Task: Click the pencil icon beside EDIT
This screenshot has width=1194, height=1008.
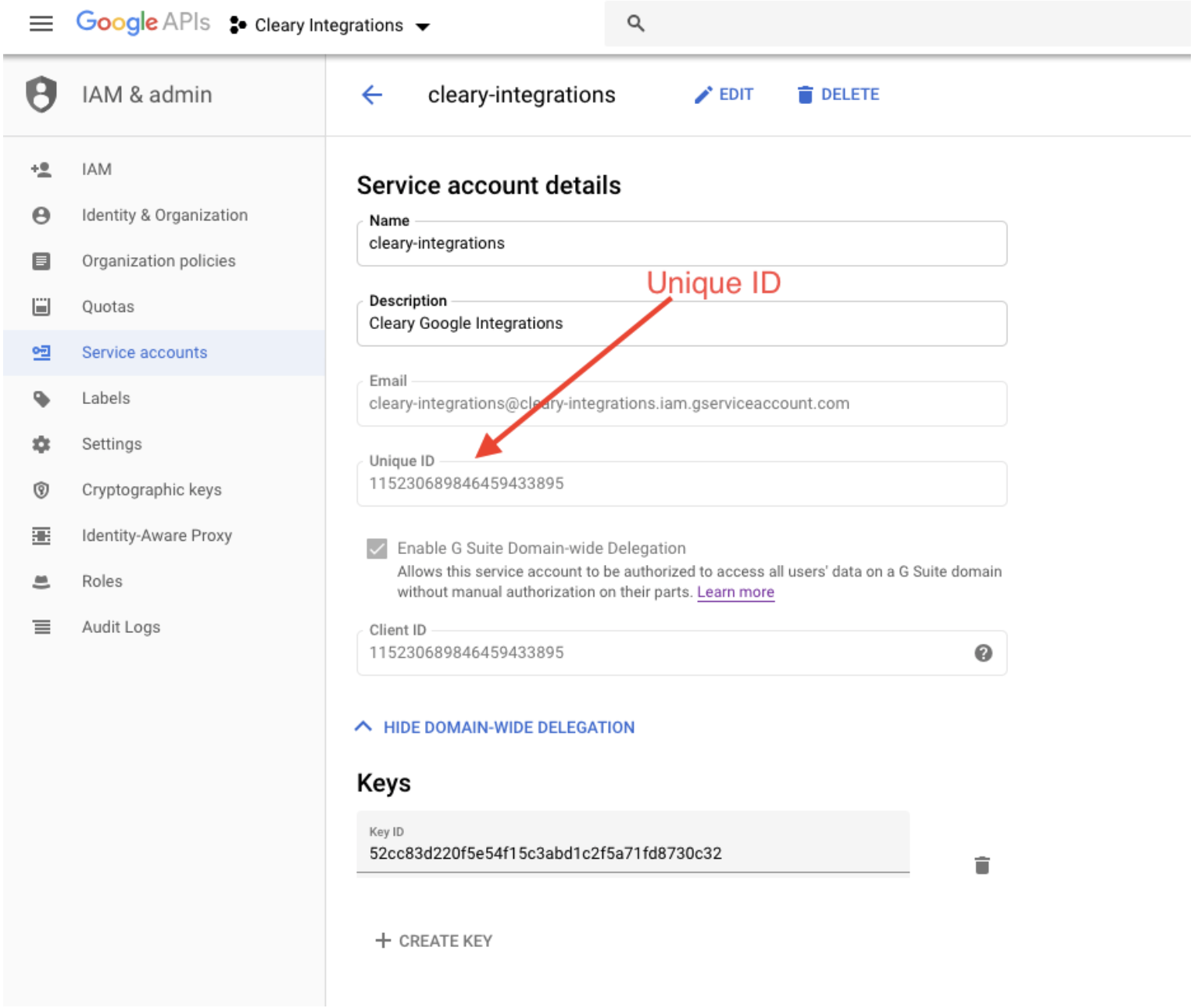Action: coord(703,95)
